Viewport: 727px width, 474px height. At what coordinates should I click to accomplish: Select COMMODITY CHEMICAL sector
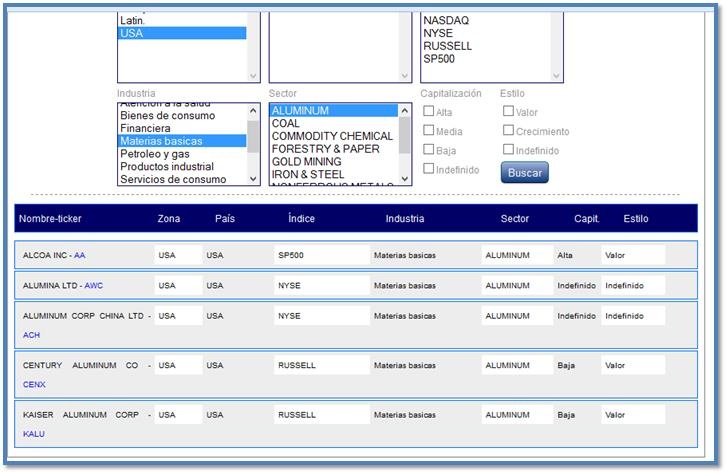coord(333,136)
